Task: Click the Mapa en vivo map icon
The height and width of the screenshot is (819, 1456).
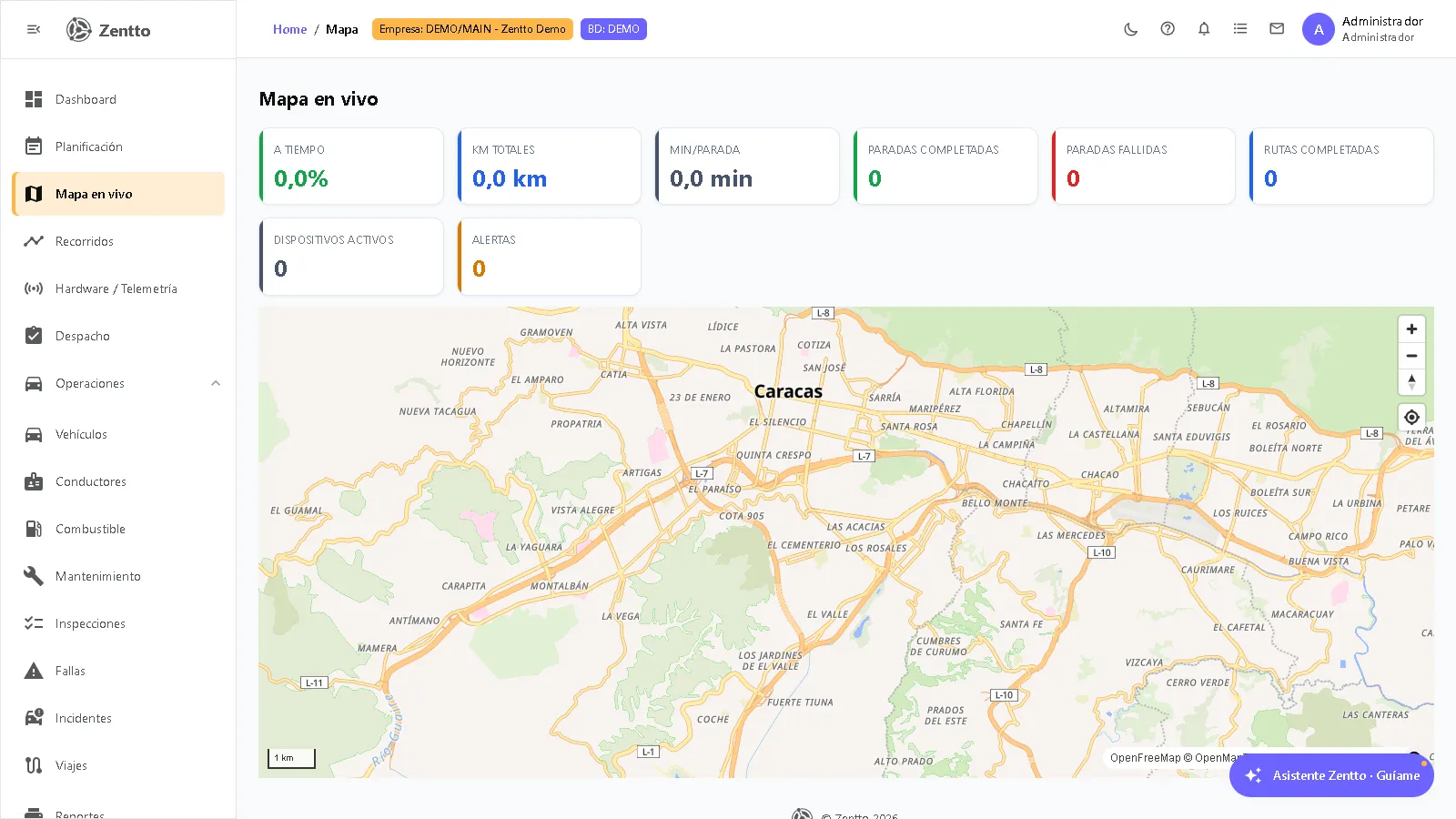Action: [34, 194]
